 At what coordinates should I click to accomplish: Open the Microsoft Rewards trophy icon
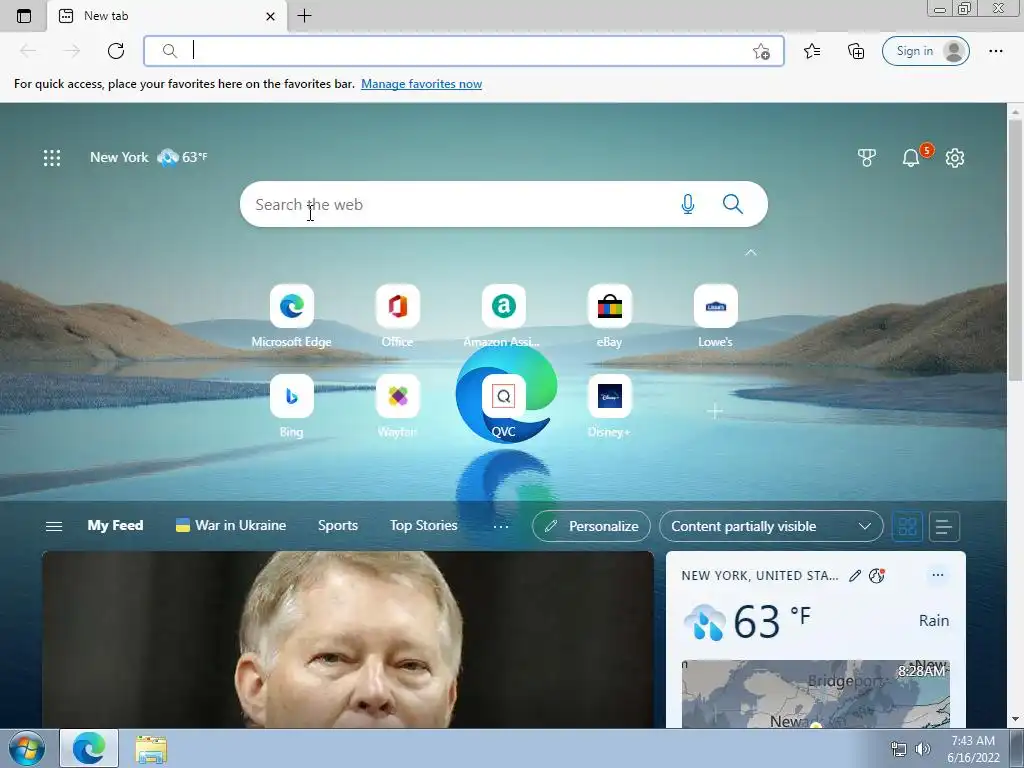(867, 157)
